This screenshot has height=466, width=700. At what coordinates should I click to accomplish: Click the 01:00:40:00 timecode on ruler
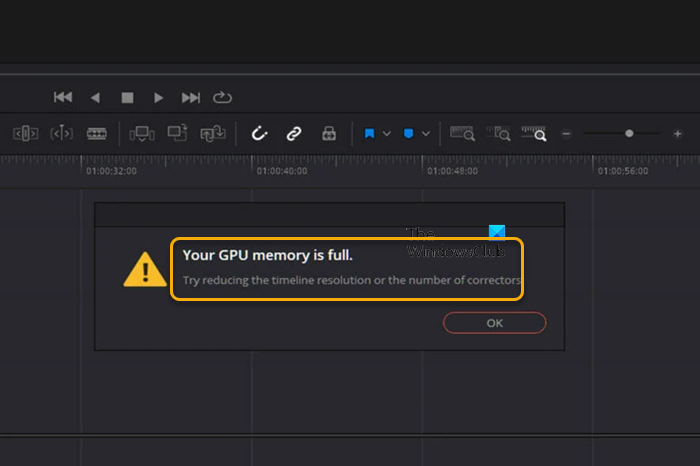282,171
